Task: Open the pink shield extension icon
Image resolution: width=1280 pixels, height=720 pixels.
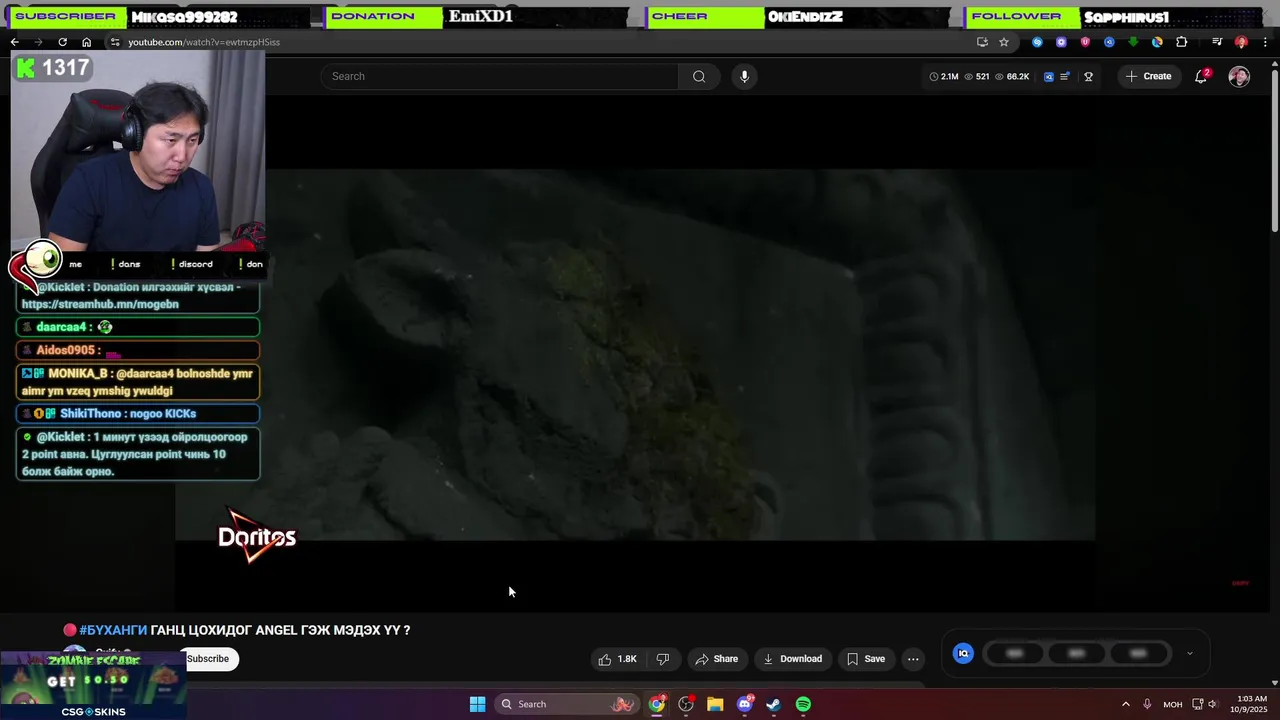Action: 1085,42
